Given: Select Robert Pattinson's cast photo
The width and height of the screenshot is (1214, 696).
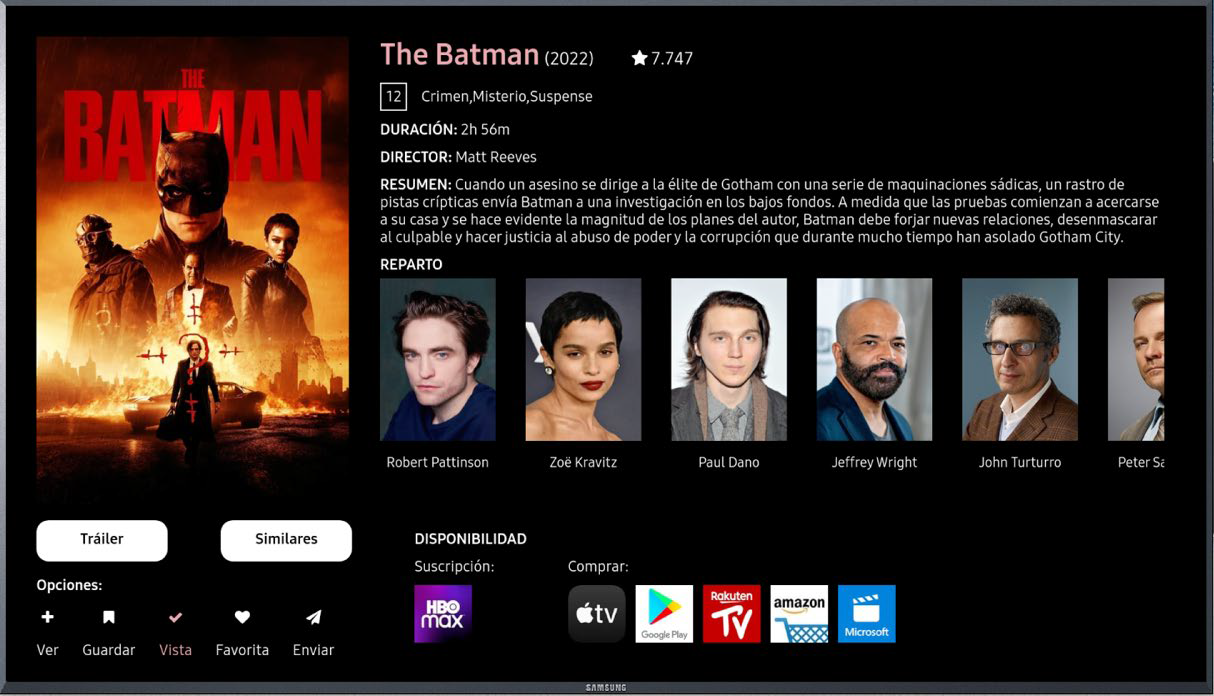Looking at the screenshot, I should pyautogui.click(x=438, y=360).
